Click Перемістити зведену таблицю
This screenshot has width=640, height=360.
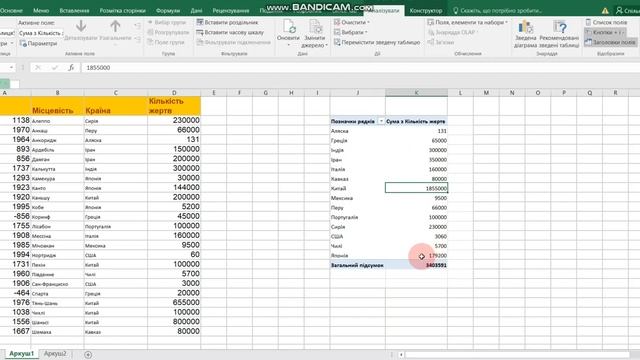pyautogui.click(x=377, y=42)
